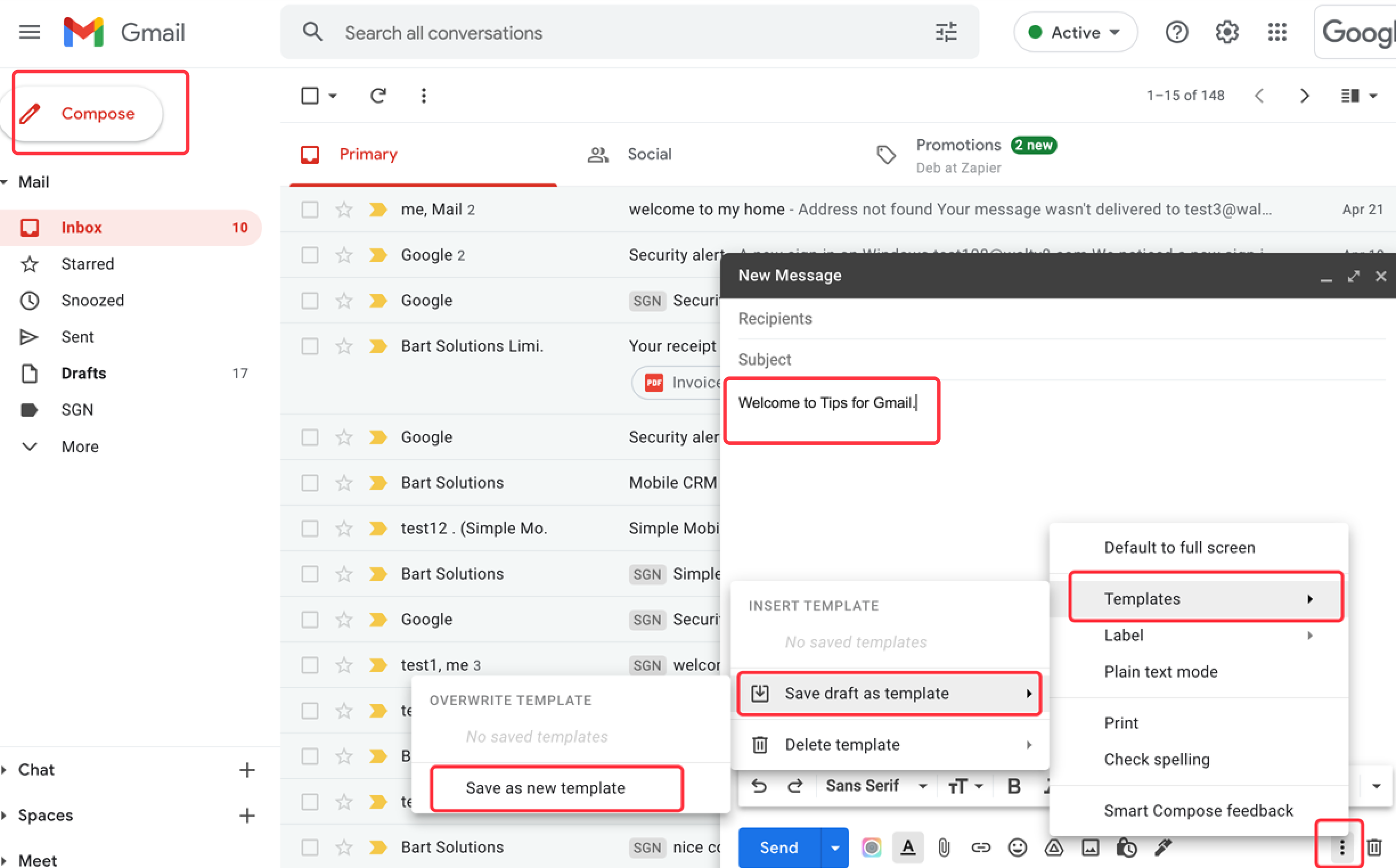Insert files using Google Drive
The width and height of the screenshot is (1396, 868).
(1054, 847)
